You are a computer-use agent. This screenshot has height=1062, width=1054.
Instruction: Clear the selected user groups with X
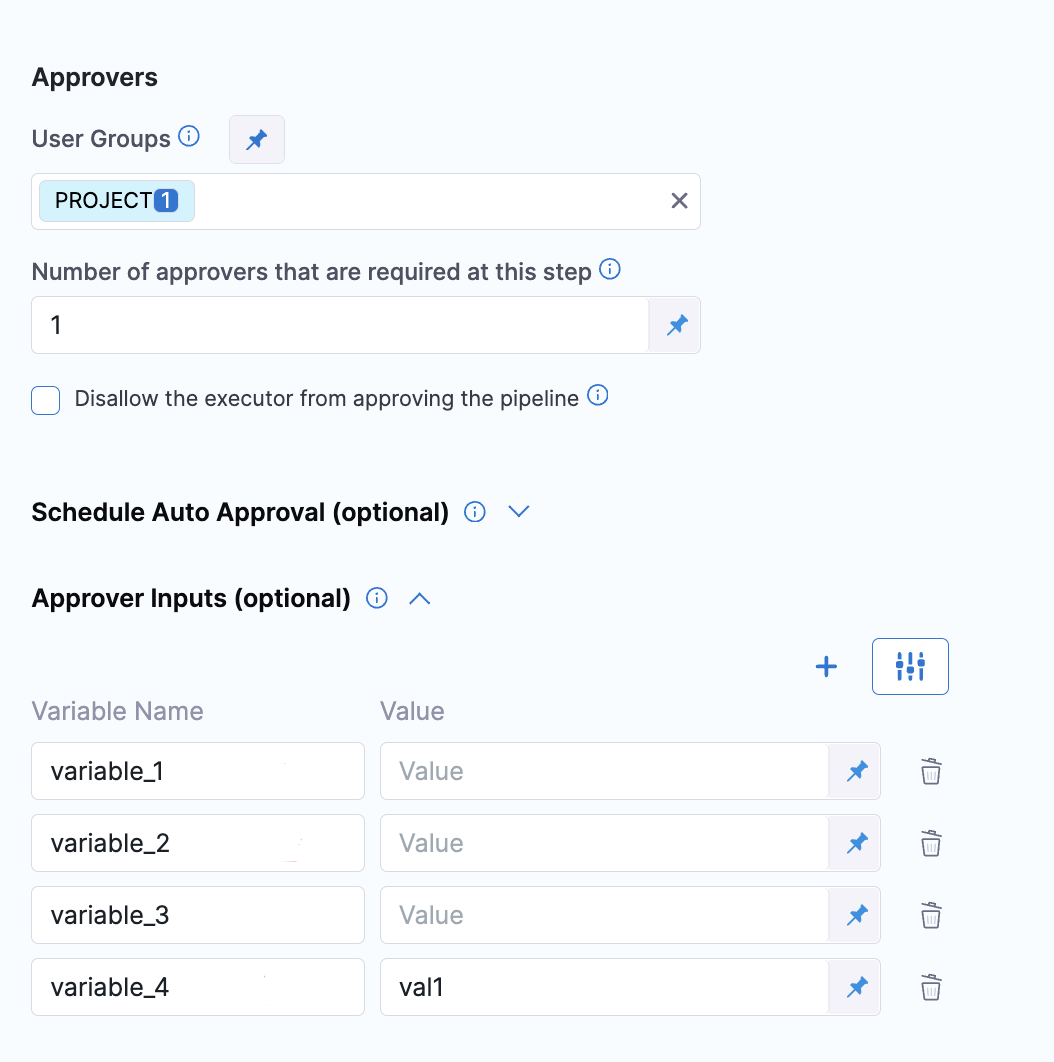679,201
